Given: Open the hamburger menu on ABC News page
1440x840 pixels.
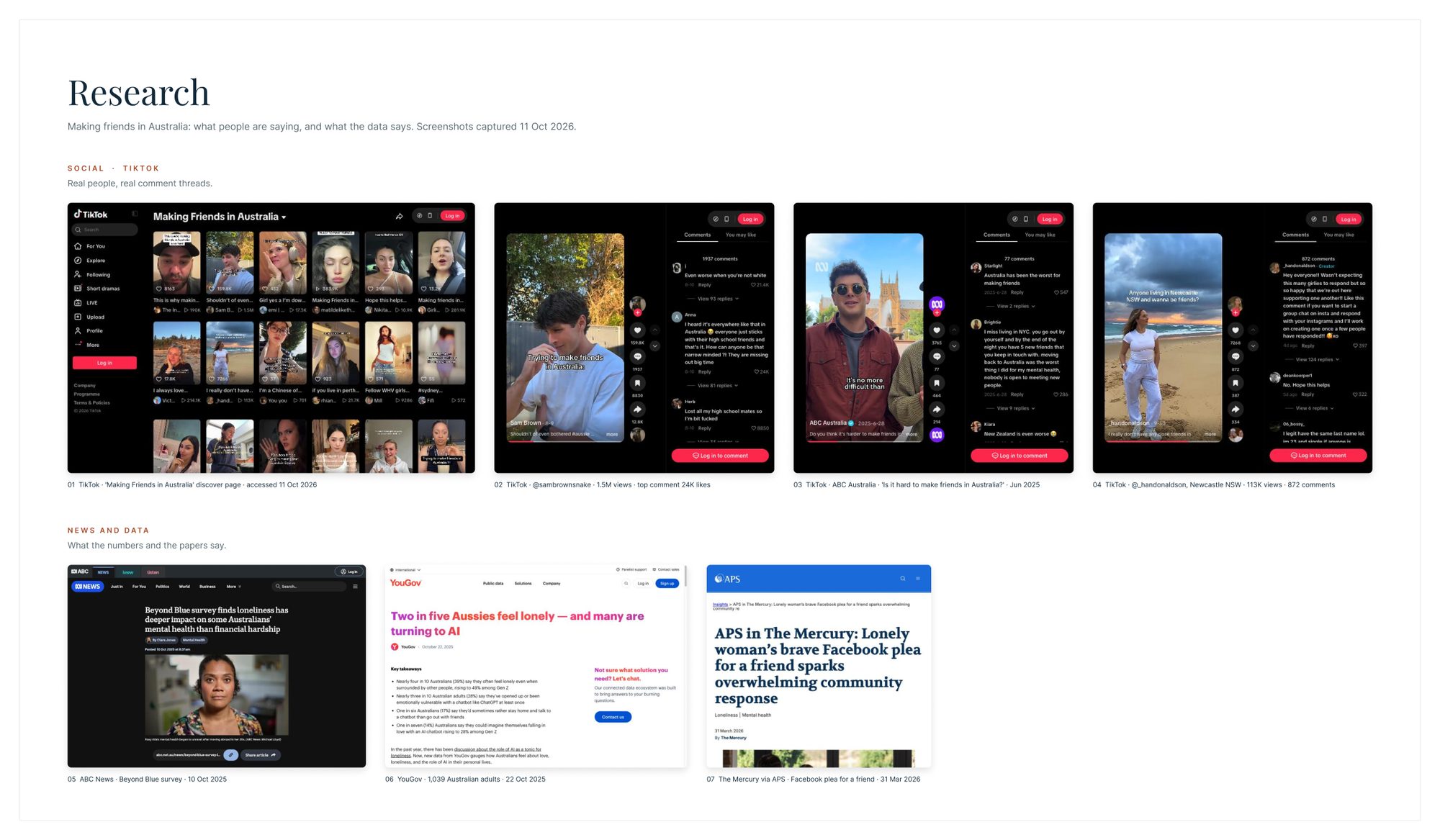Looking at the screenshot, I should (355, 587).
